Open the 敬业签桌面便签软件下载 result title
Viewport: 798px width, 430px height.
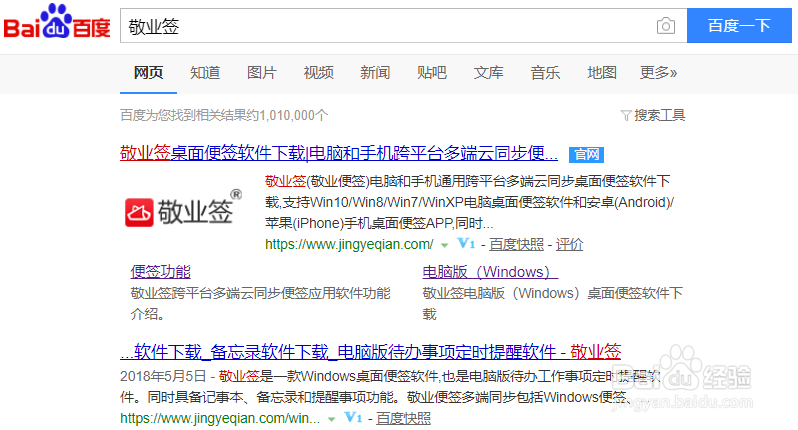point(339,153)
